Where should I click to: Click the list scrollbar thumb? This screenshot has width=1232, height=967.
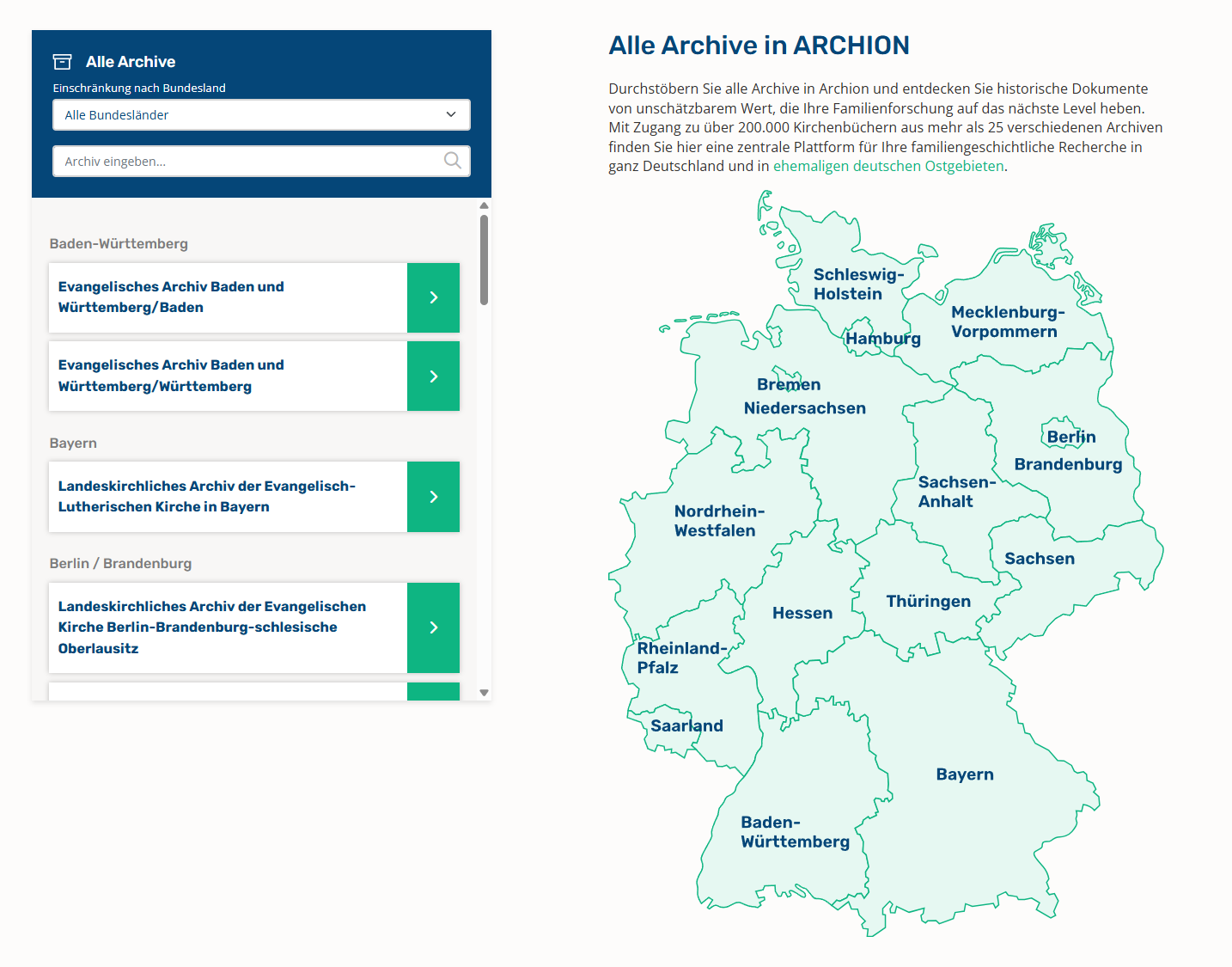pos(484,260)
